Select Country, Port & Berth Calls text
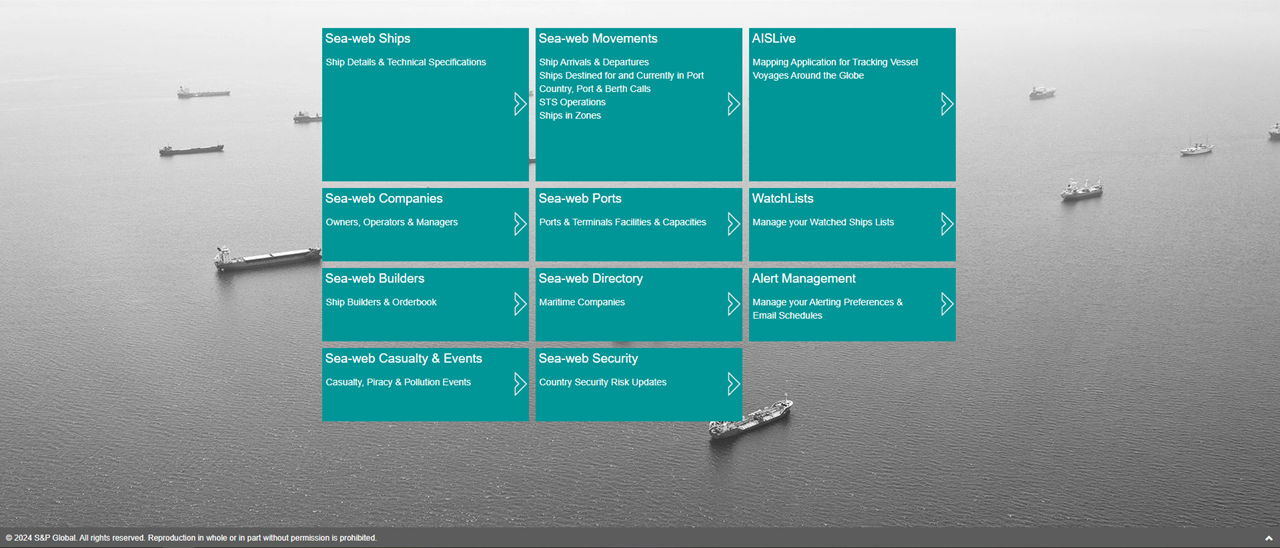The width and height of the screenshot is (1280, 548). (595, 89)
